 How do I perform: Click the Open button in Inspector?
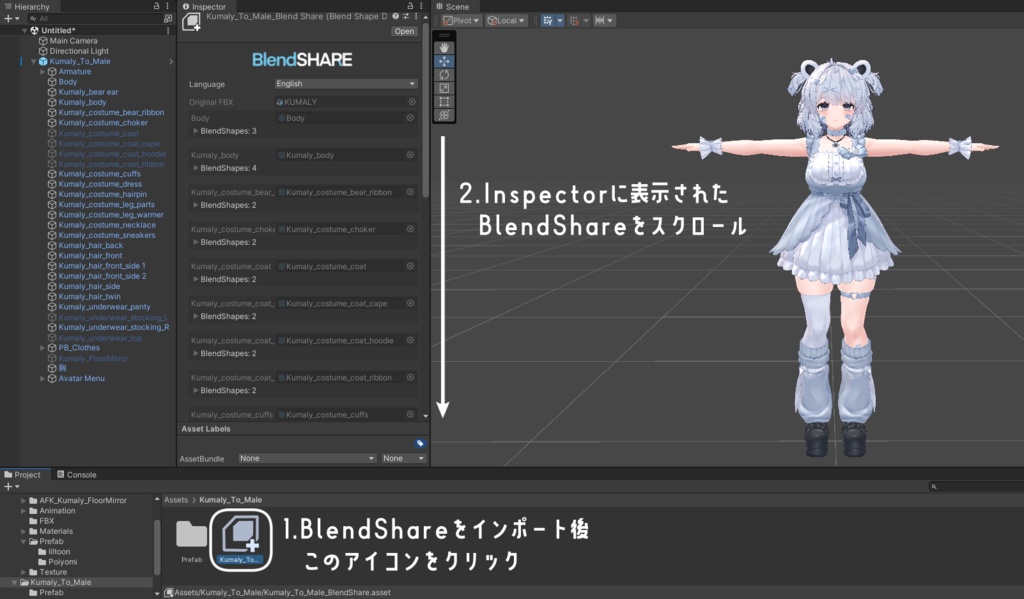(404, 31)
